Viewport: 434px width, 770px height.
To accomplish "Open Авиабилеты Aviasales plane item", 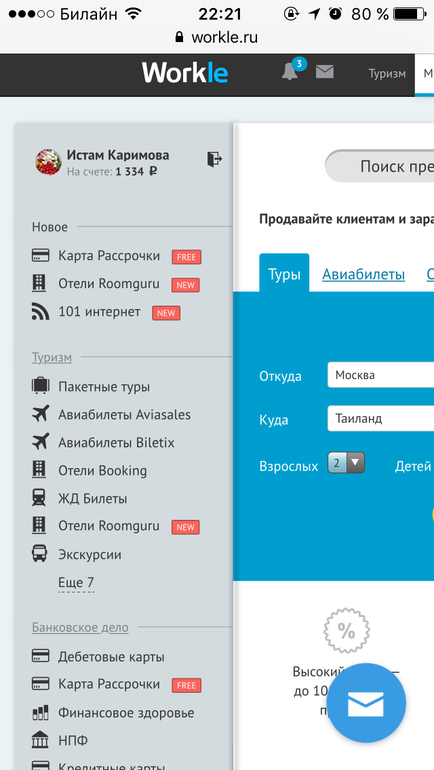I will point(111,414).
